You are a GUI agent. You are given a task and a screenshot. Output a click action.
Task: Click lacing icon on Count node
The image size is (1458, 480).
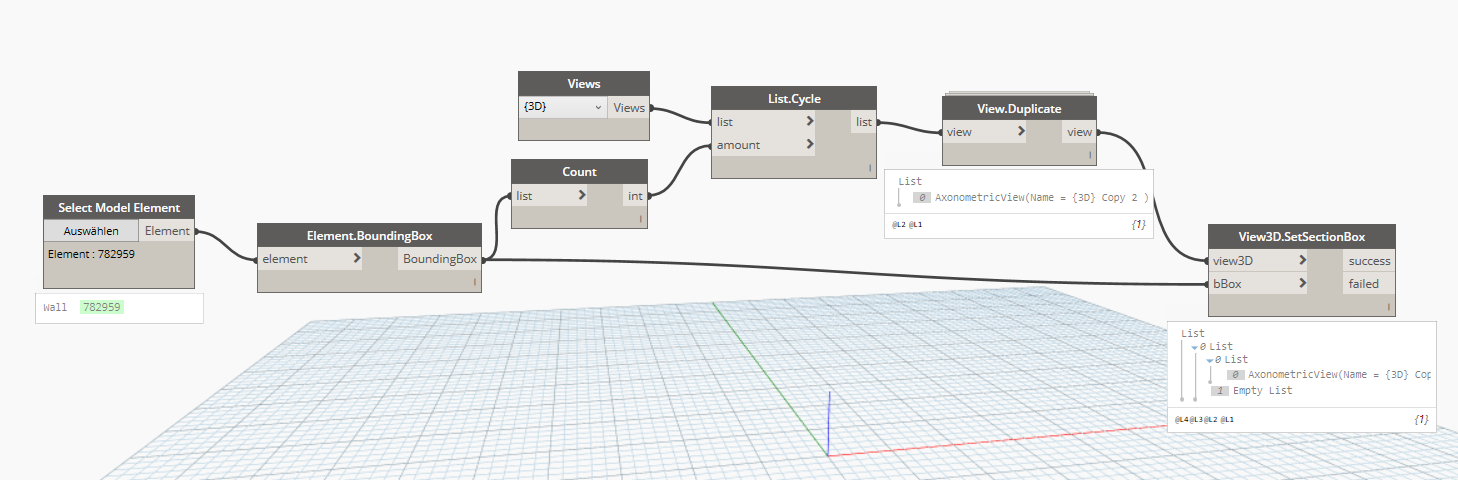[x=640, y=219]
